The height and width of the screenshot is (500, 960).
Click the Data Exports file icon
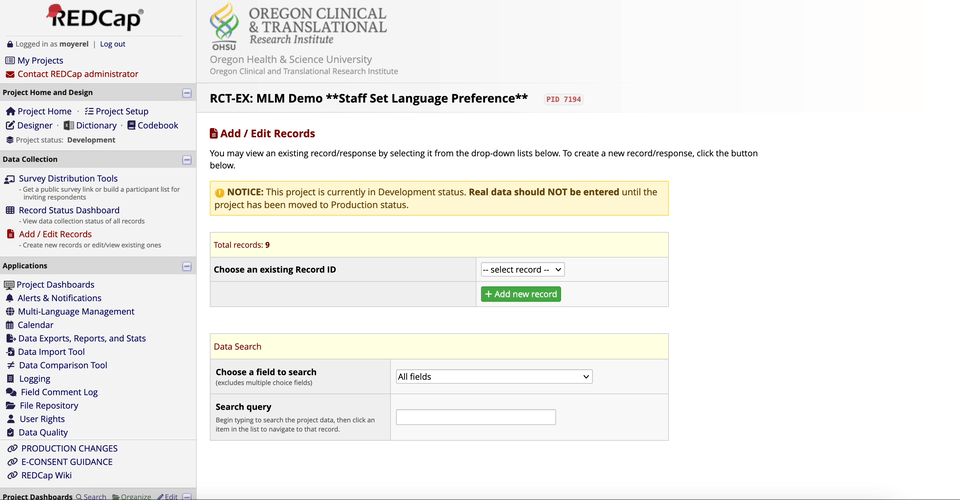[x=10, y=338]
